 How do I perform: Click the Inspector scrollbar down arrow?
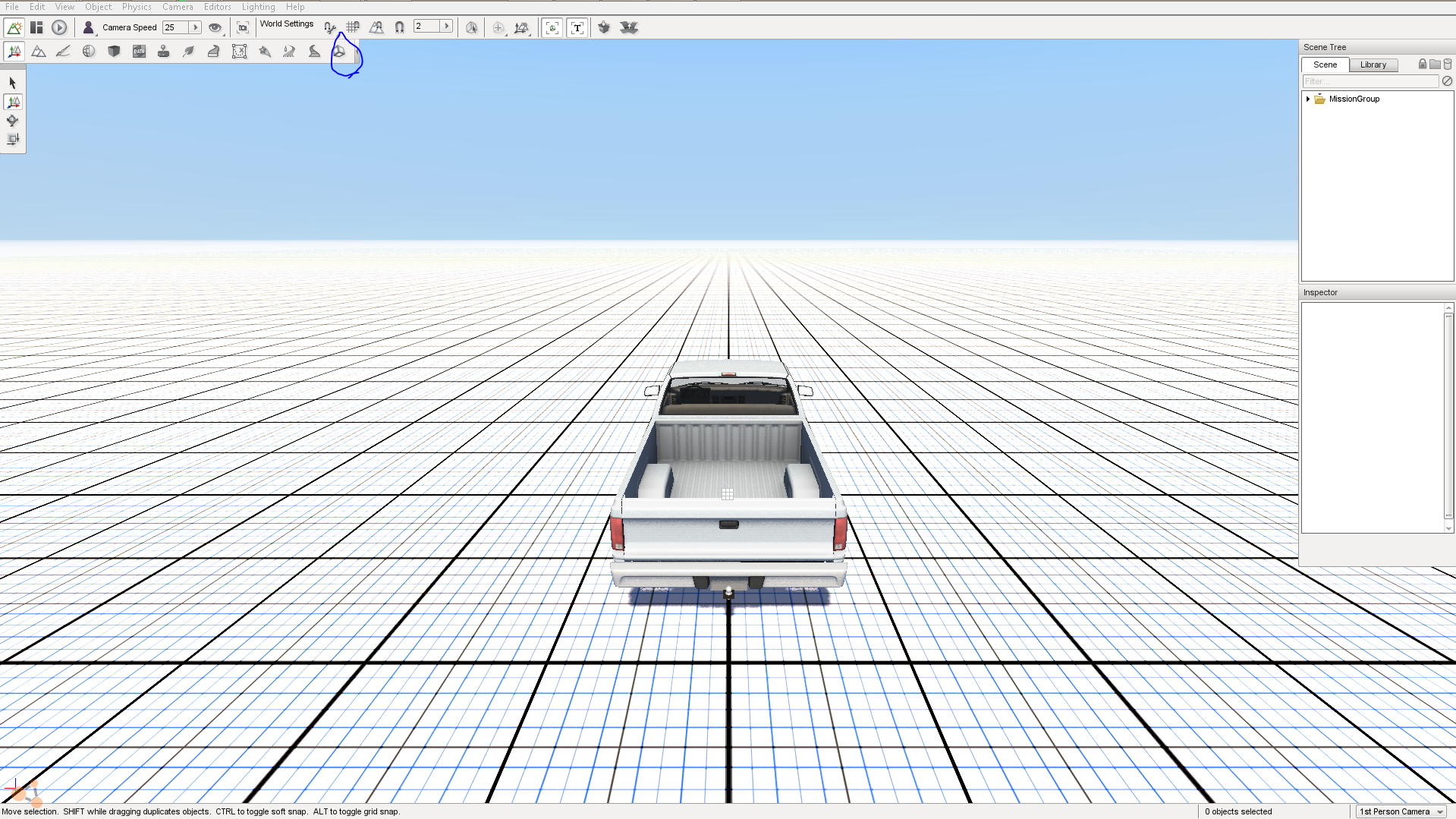pos(1448,528)
